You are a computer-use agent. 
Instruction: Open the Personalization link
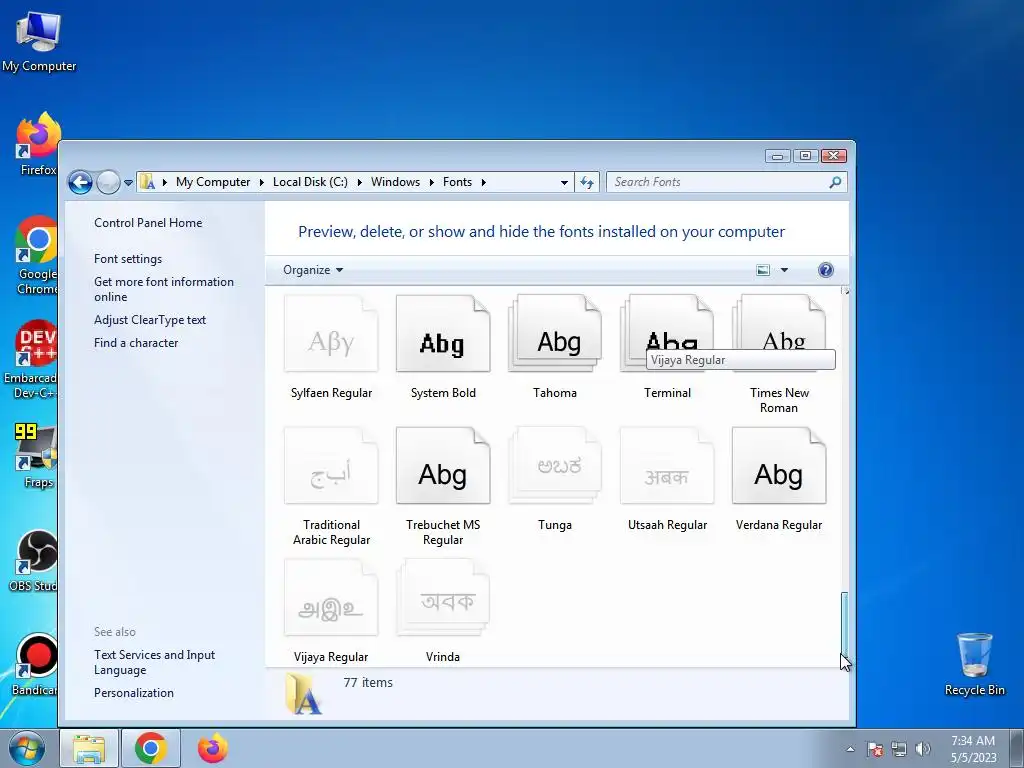[134, 692]
